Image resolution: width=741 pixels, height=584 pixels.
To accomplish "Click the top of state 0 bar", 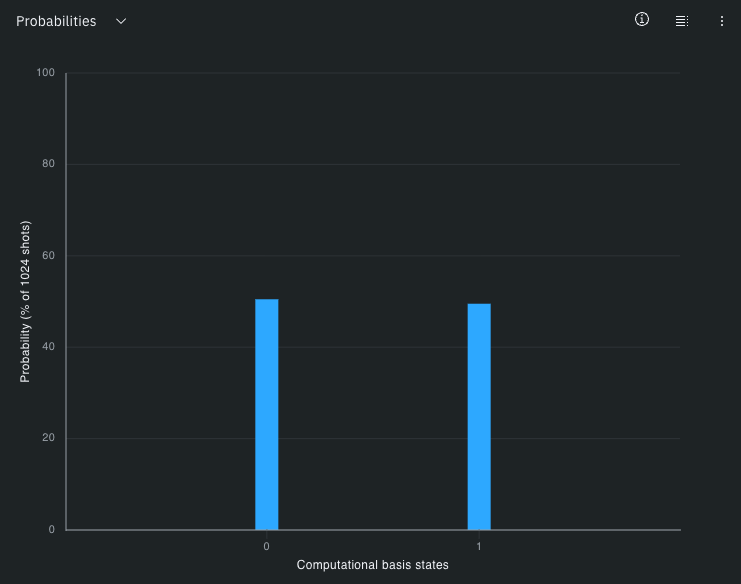I will (266, 301).
